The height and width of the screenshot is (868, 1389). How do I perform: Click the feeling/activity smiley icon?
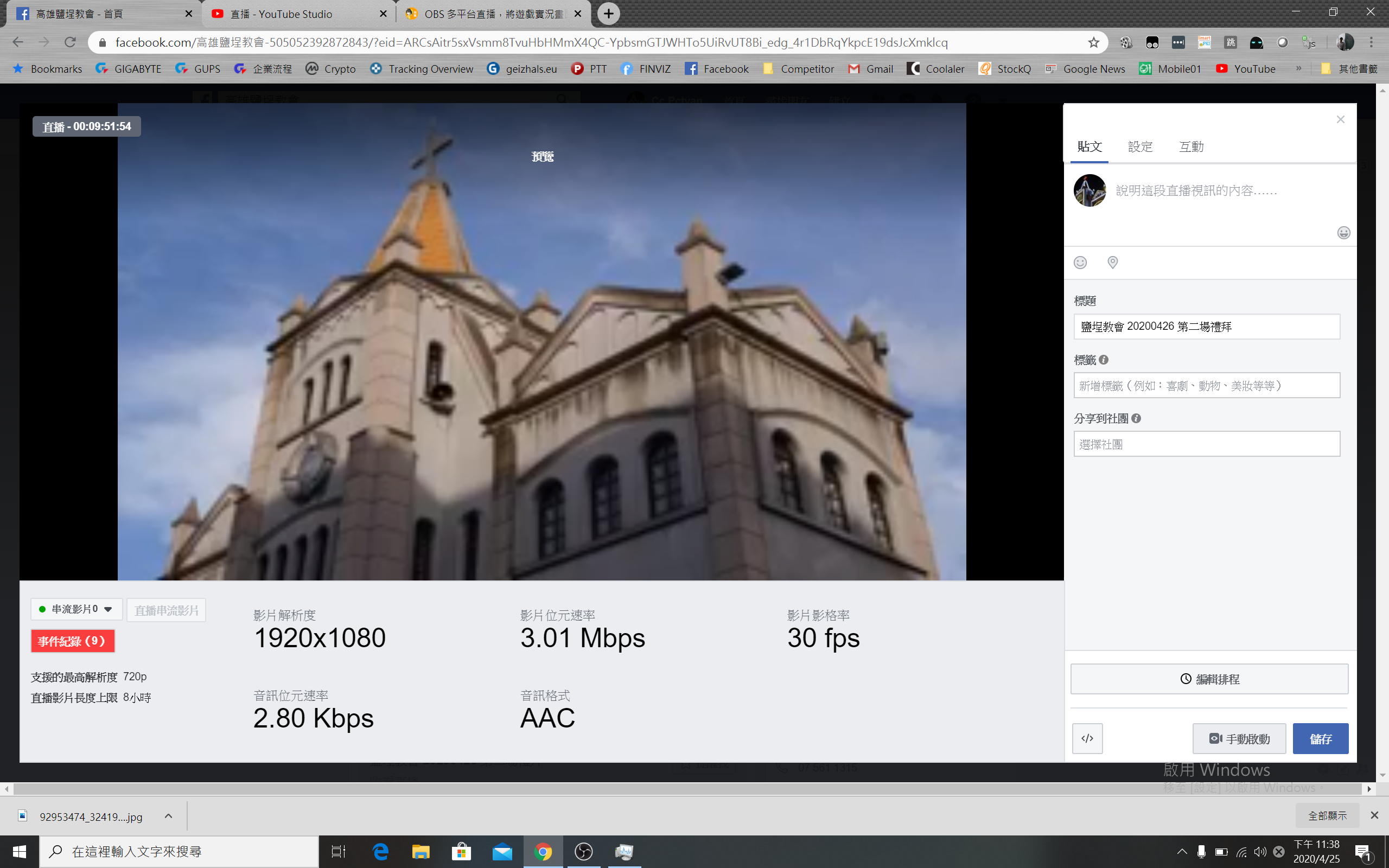click(x=1080, y=263)
